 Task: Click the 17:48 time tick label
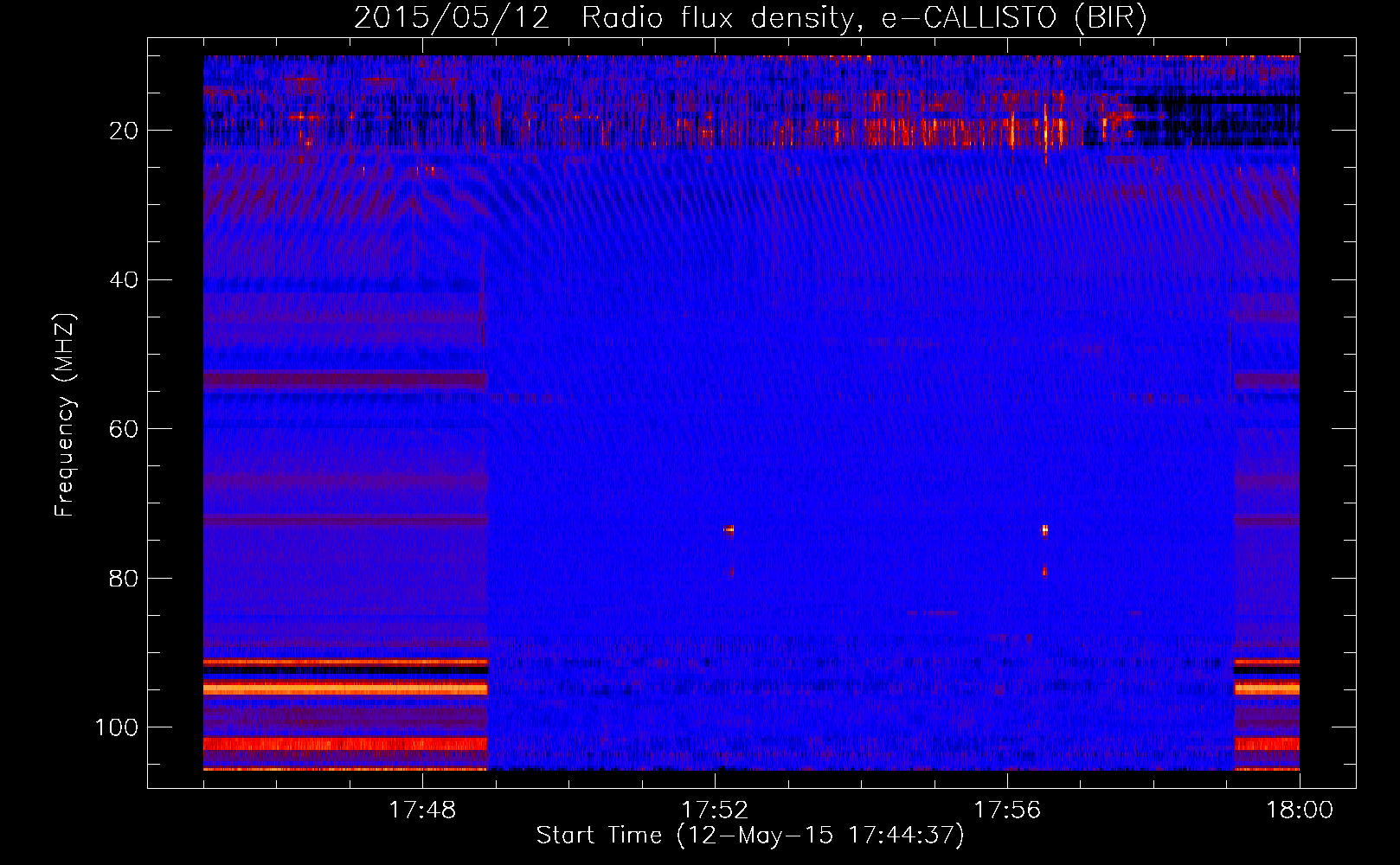click(422, 811)
